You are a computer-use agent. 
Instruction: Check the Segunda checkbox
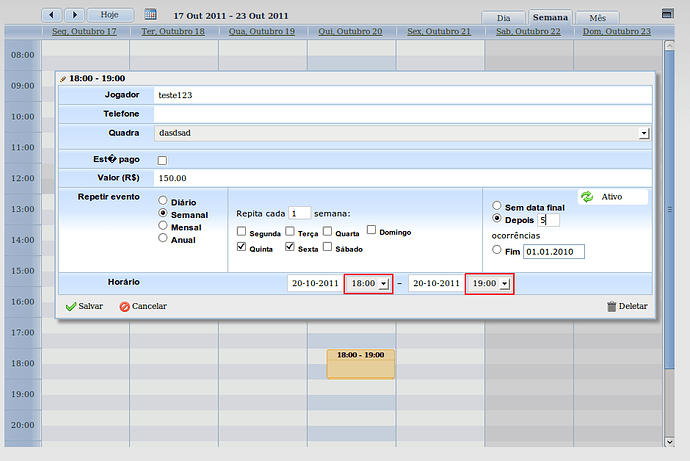pyautogui.click(x=241, y=231)
